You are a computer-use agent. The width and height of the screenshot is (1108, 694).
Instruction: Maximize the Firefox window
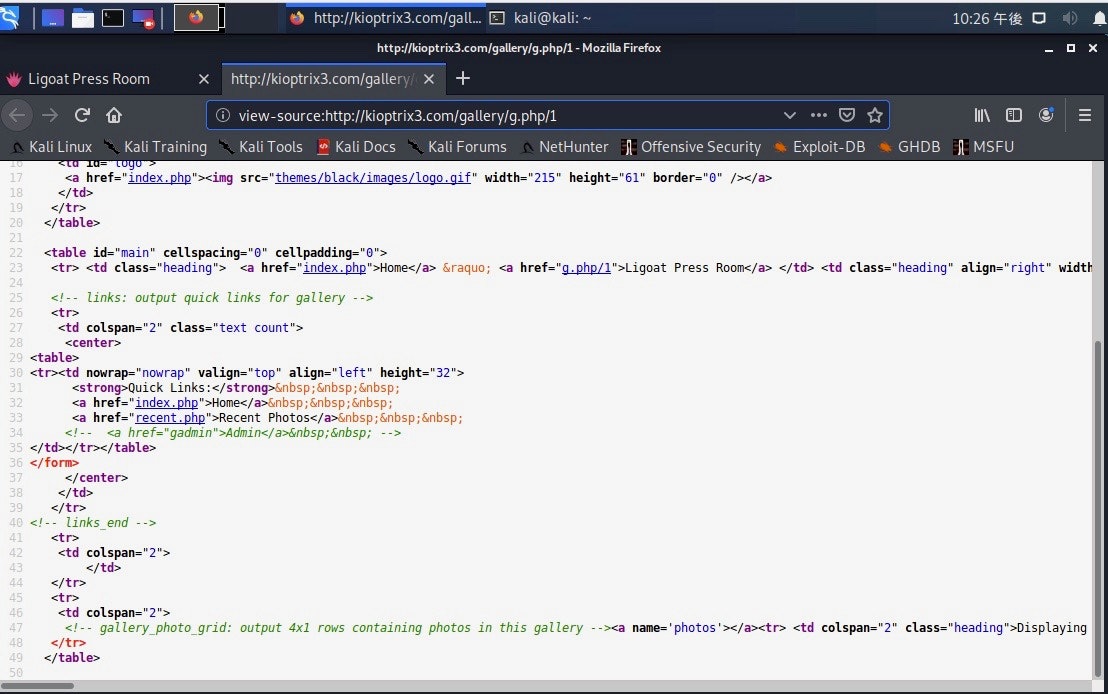1071,48
